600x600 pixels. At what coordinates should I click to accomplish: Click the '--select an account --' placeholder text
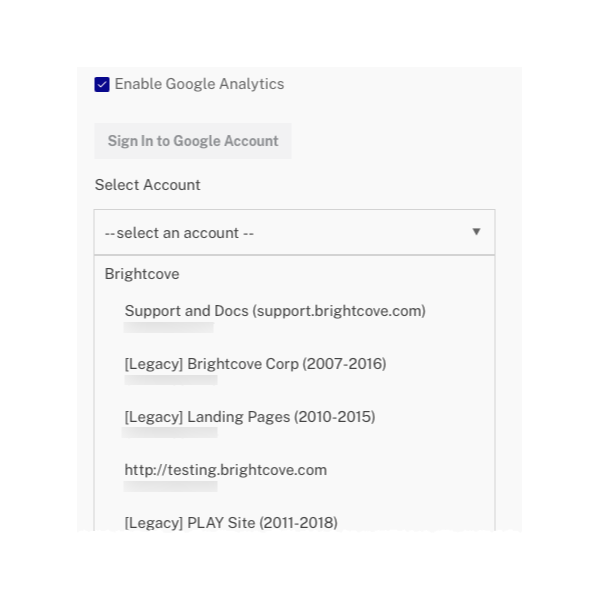pyautogui.click(x=180, y=233)
